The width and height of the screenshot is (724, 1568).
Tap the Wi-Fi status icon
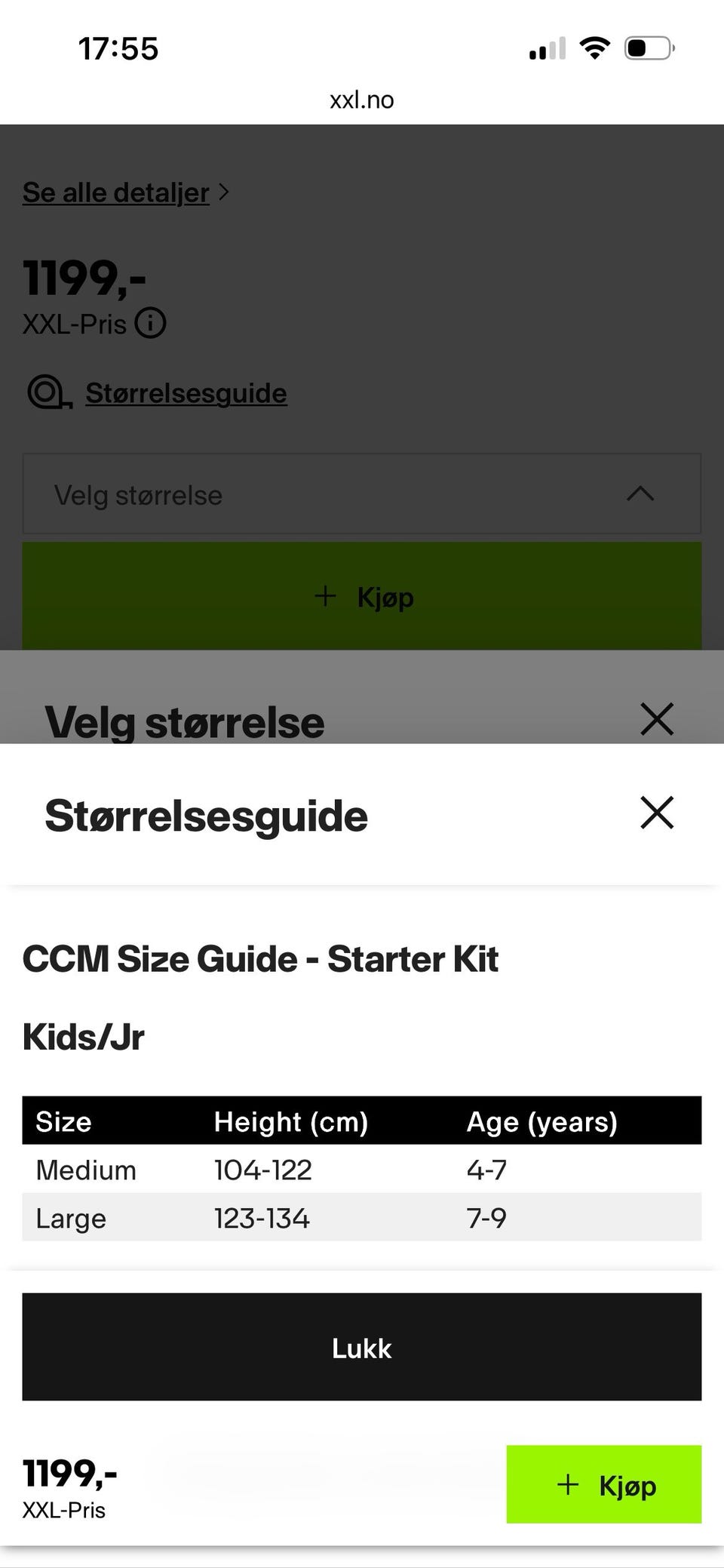[594, 48]
